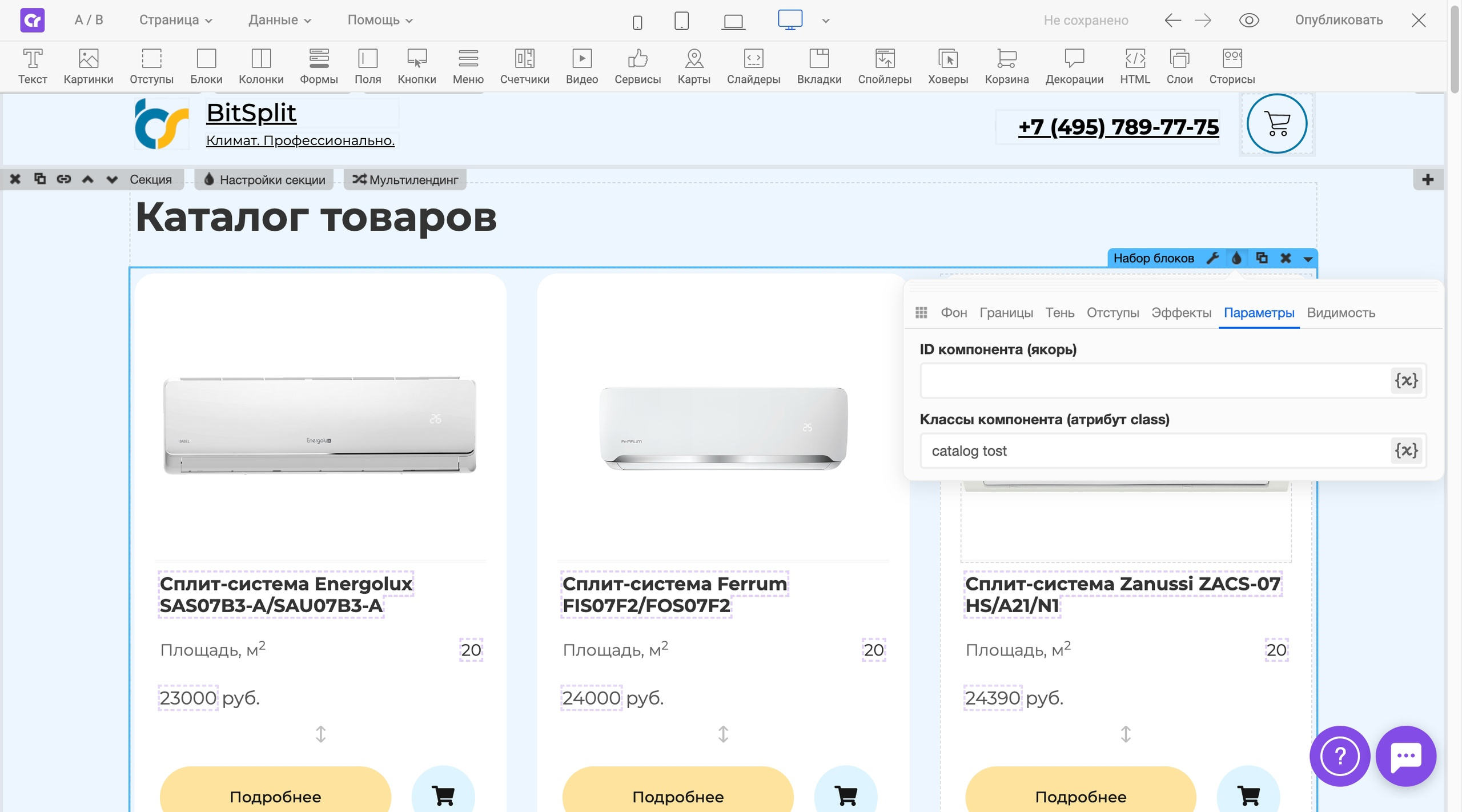Open the Помощь dropdown menu

[380, 20]
